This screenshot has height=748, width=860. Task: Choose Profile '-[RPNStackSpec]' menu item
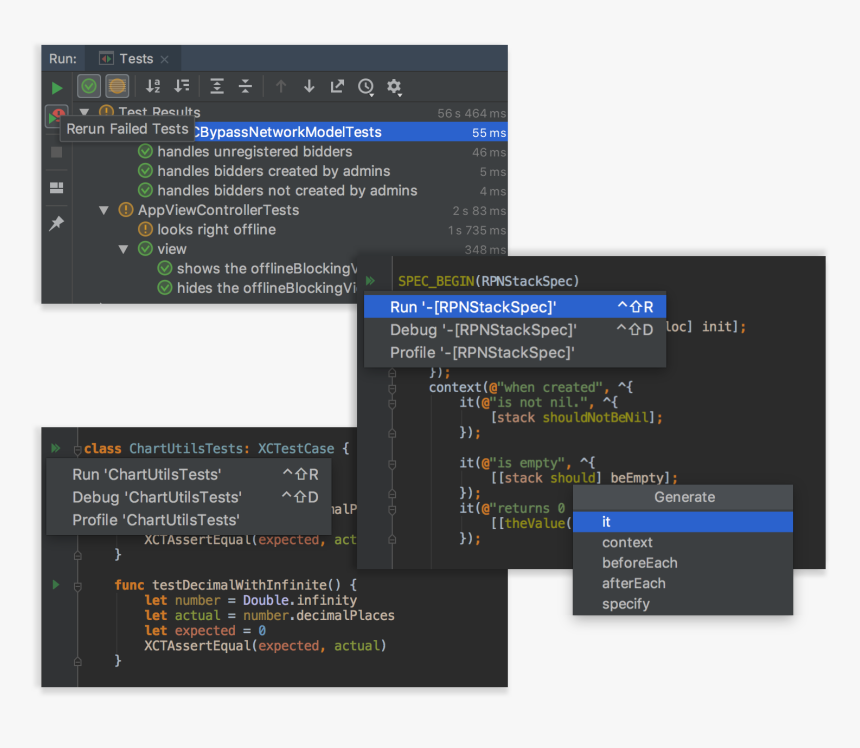coord(514,353)
